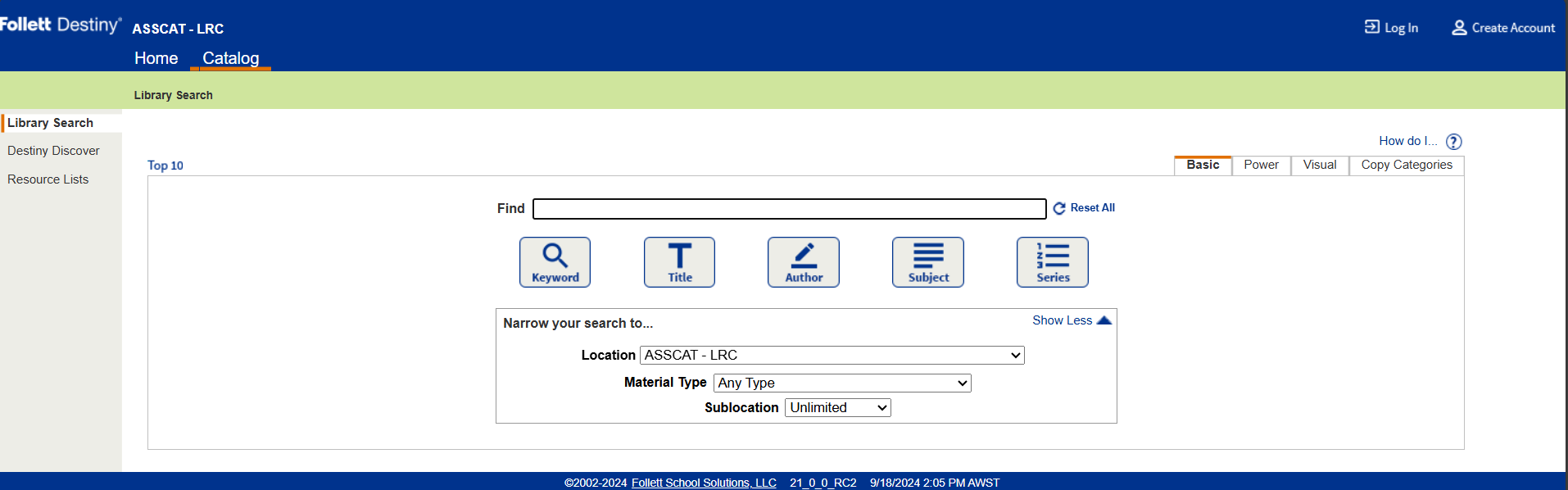The height and width of the screenshot is (490, 1568).
Task: Click the Log In link text
Action: [x=1401, y=28]
